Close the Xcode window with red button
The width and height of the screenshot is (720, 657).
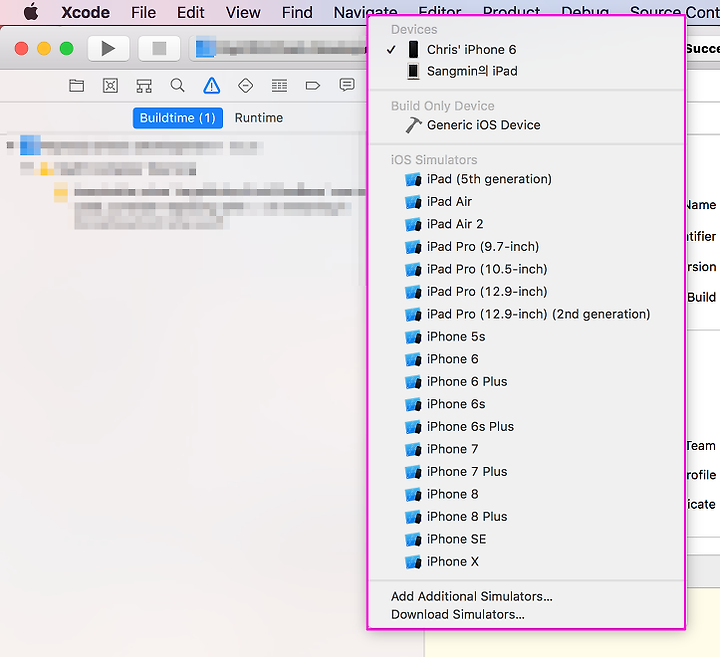tap(22, 48)
